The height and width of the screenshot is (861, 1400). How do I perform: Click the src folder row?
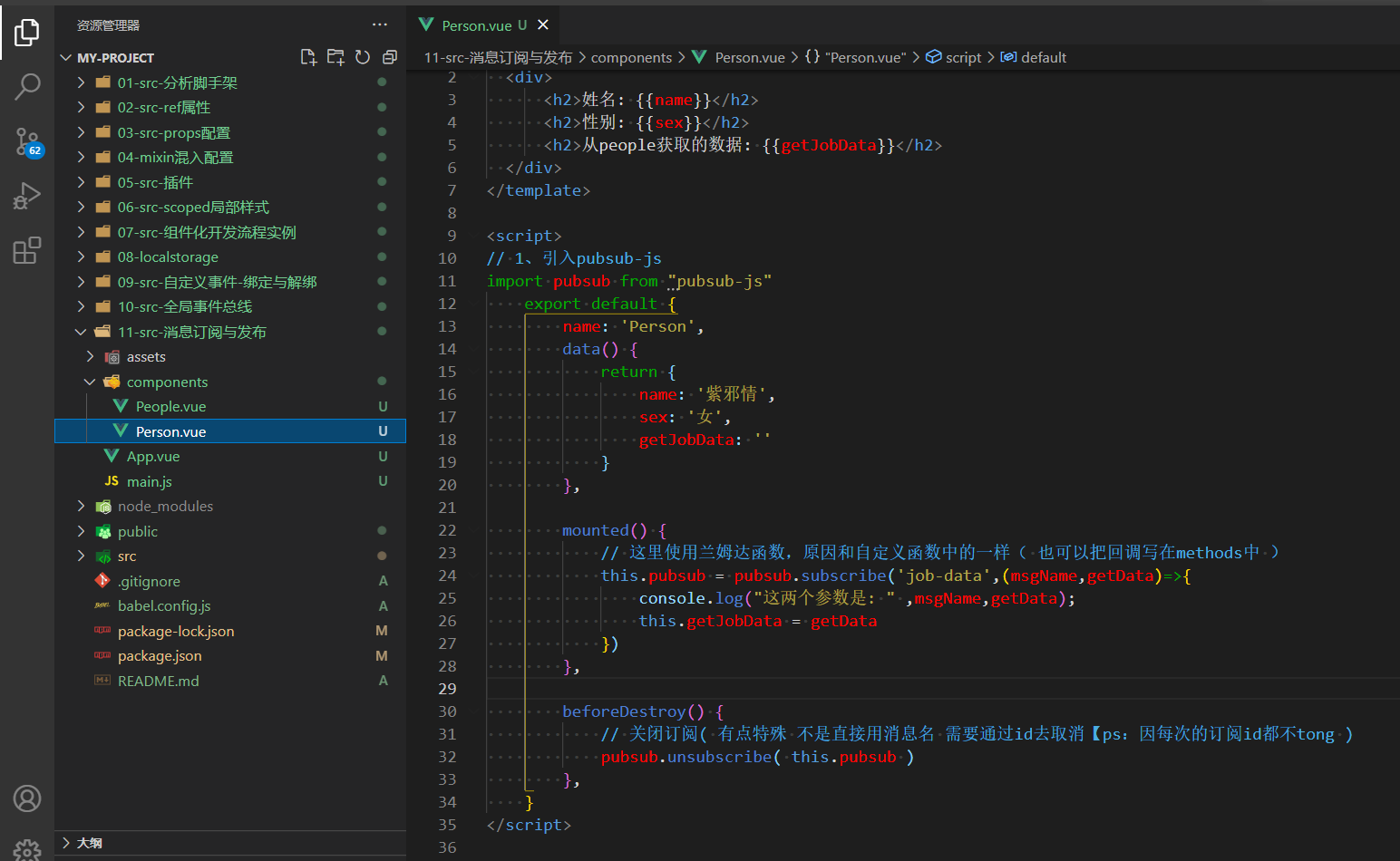pyautogui.click(x=230, y=556)
